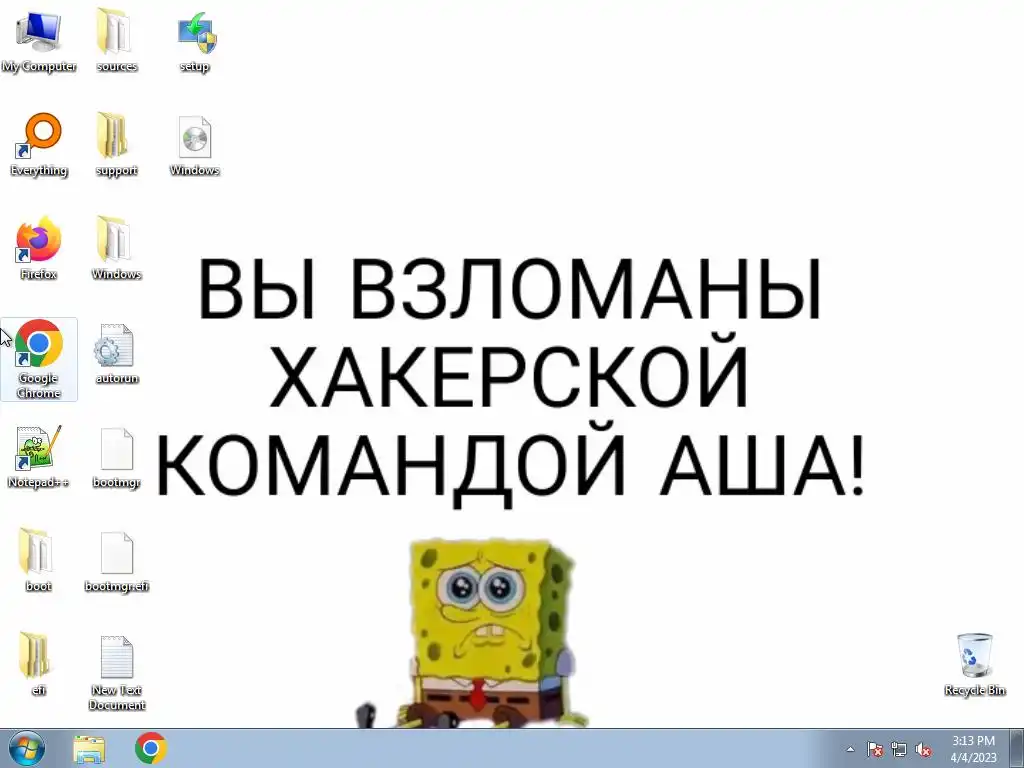
Task: Open the Windows Start menu orb
Action: pos(27,748)
